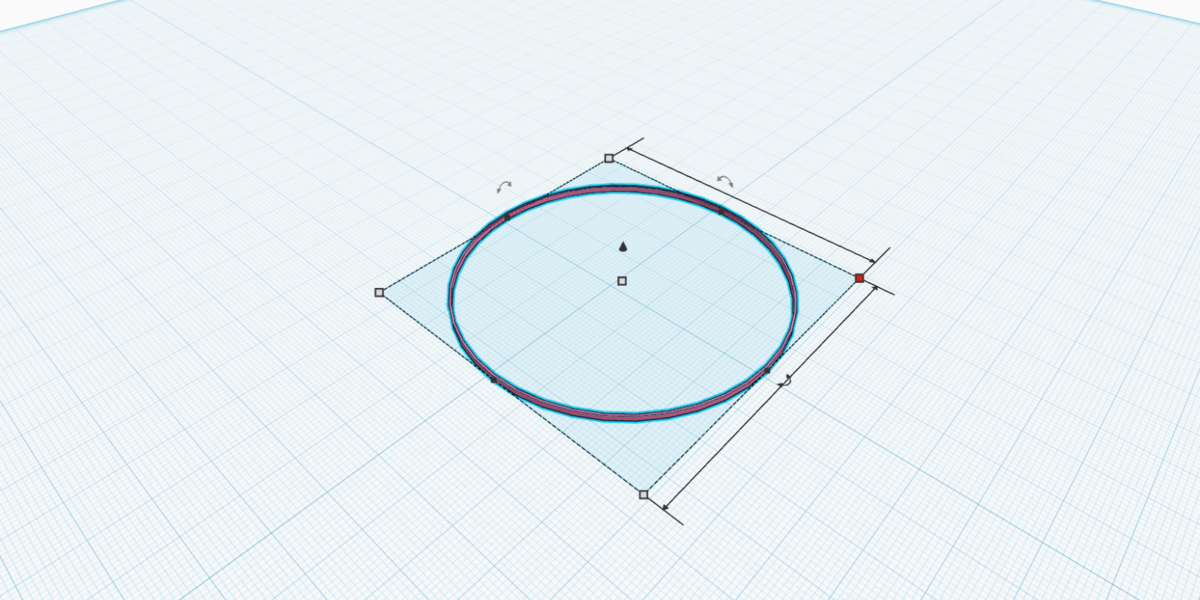
Task: Click rotation arrow beside lower-right dimension line
Action: tap(787, 380)
